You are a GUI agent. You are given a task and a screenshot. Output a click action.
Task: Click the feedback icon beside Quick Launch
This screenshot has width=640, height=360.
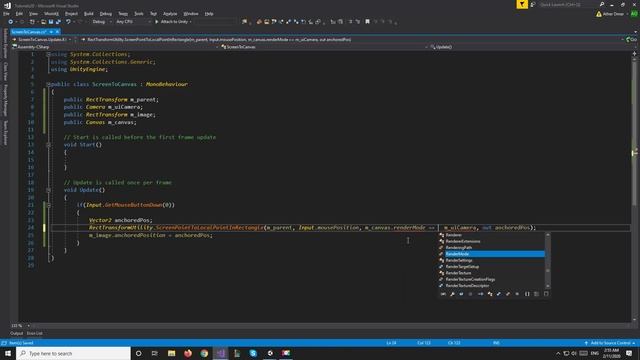tap(533, 4)
